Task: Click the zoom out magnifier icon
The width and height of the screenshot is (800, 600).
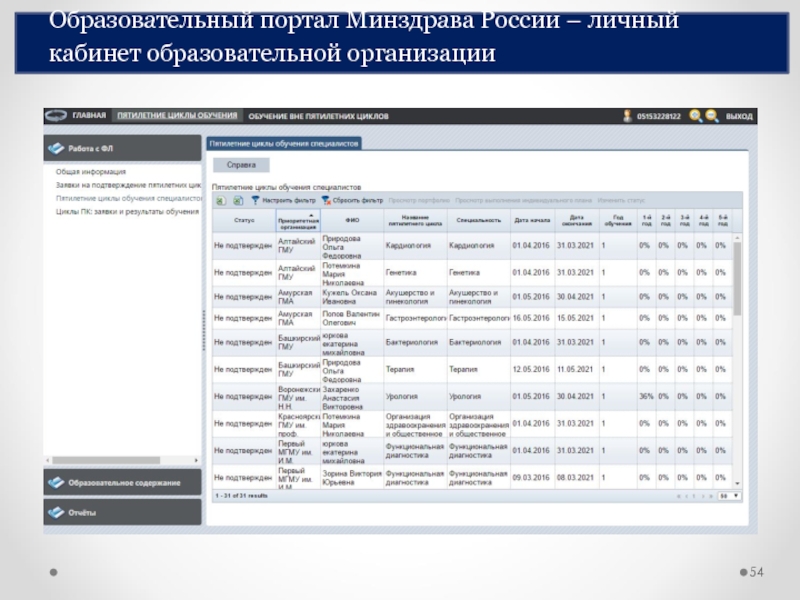Action: coord(711,116)
